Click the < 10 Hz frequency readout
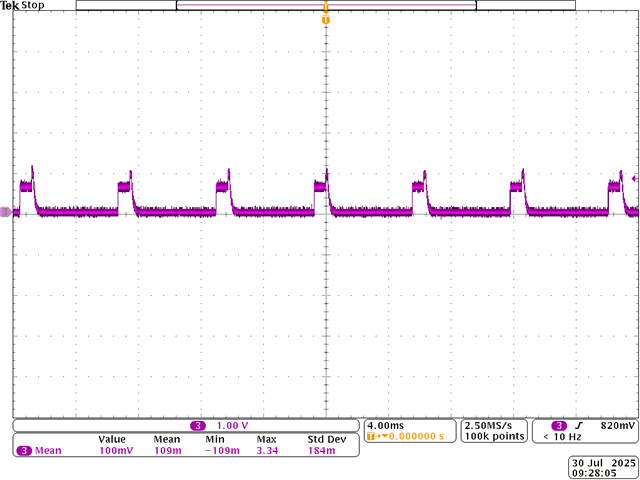The image size is (640, 480). (x=562, y=437)
